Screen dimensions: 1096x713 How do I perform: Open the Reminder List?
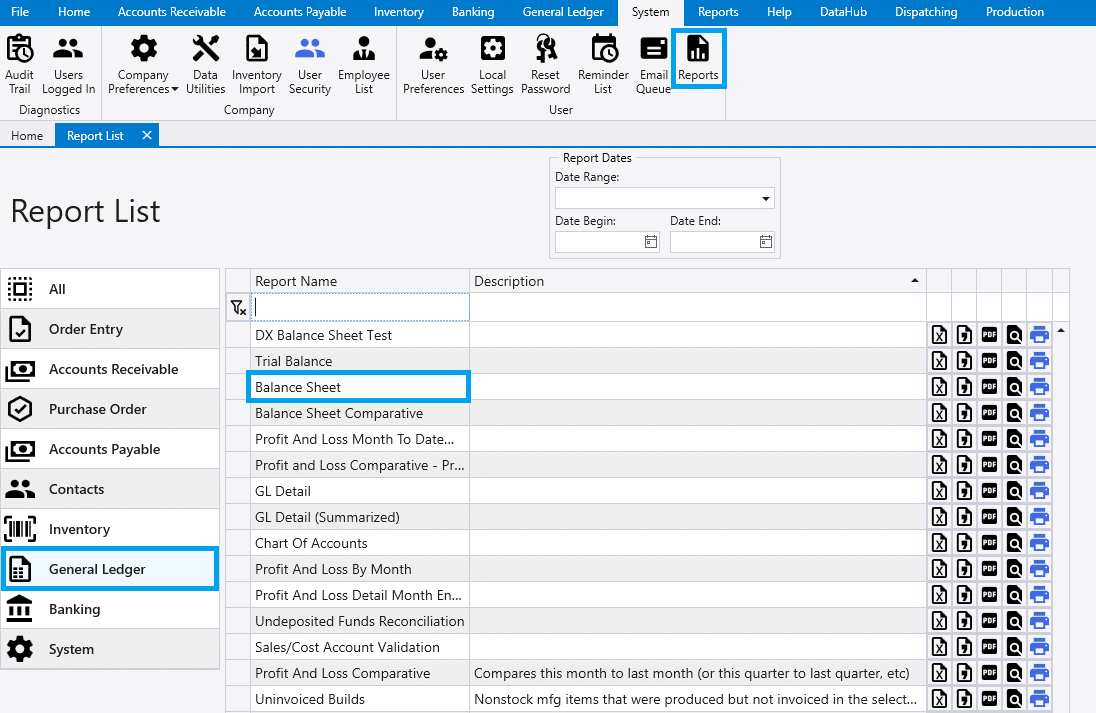tap(603, 64)
